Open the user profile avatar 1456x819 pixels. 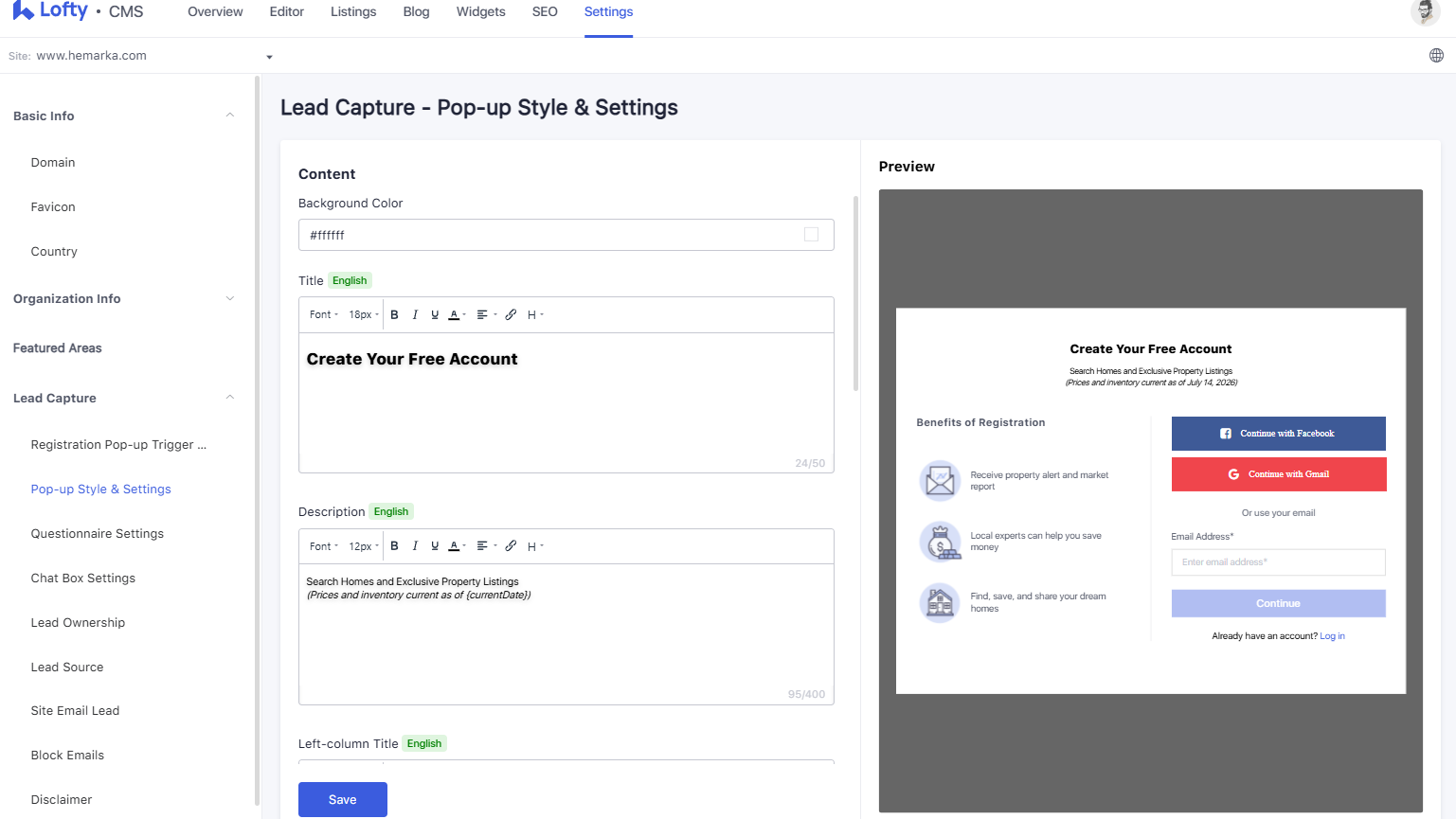(1425, 12)
